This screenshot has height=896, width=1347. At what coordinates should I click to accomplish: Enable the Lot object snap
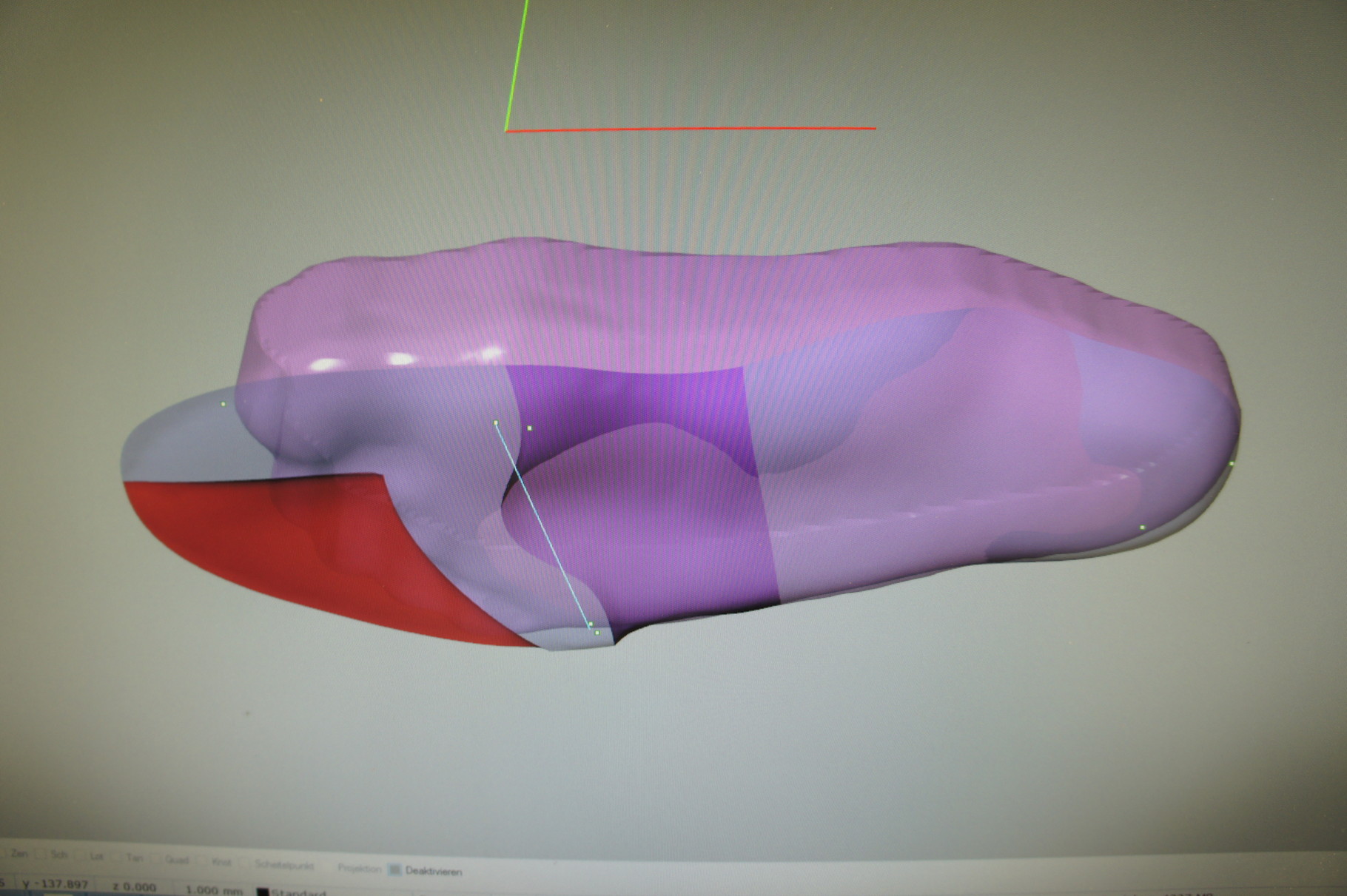[91, 857]
